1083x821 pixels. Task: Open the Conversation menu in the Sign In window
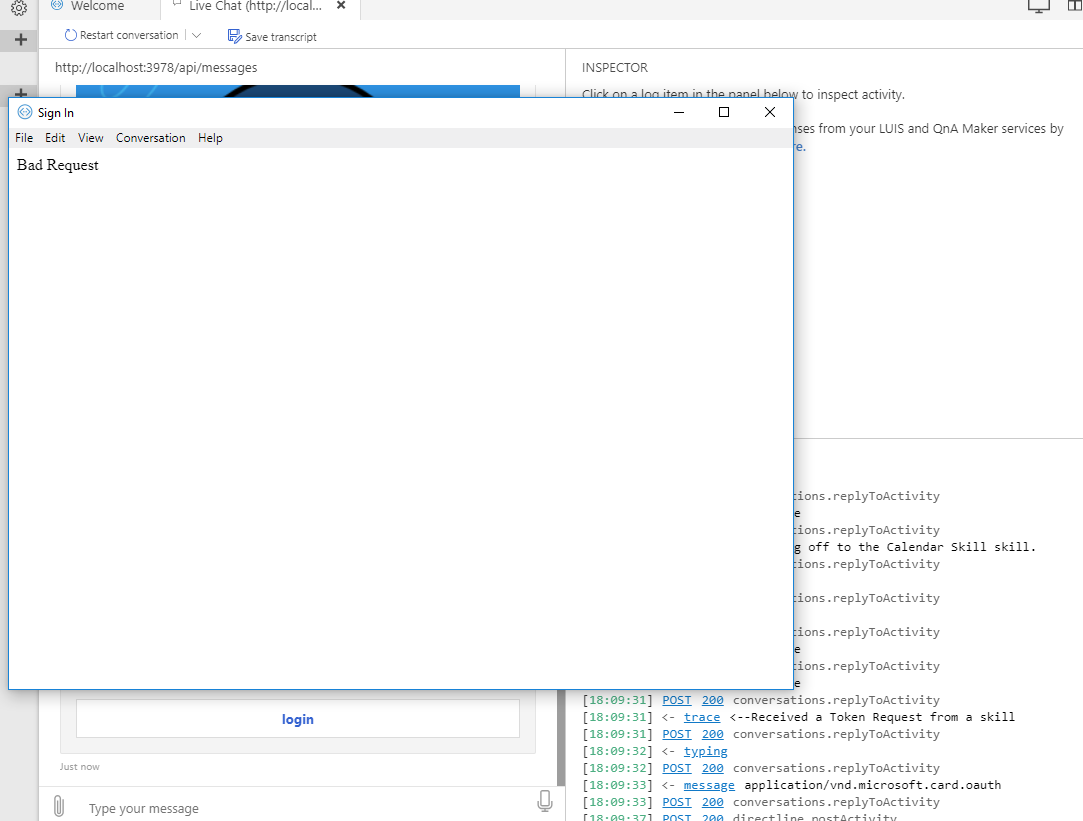[x=150, y=137]
